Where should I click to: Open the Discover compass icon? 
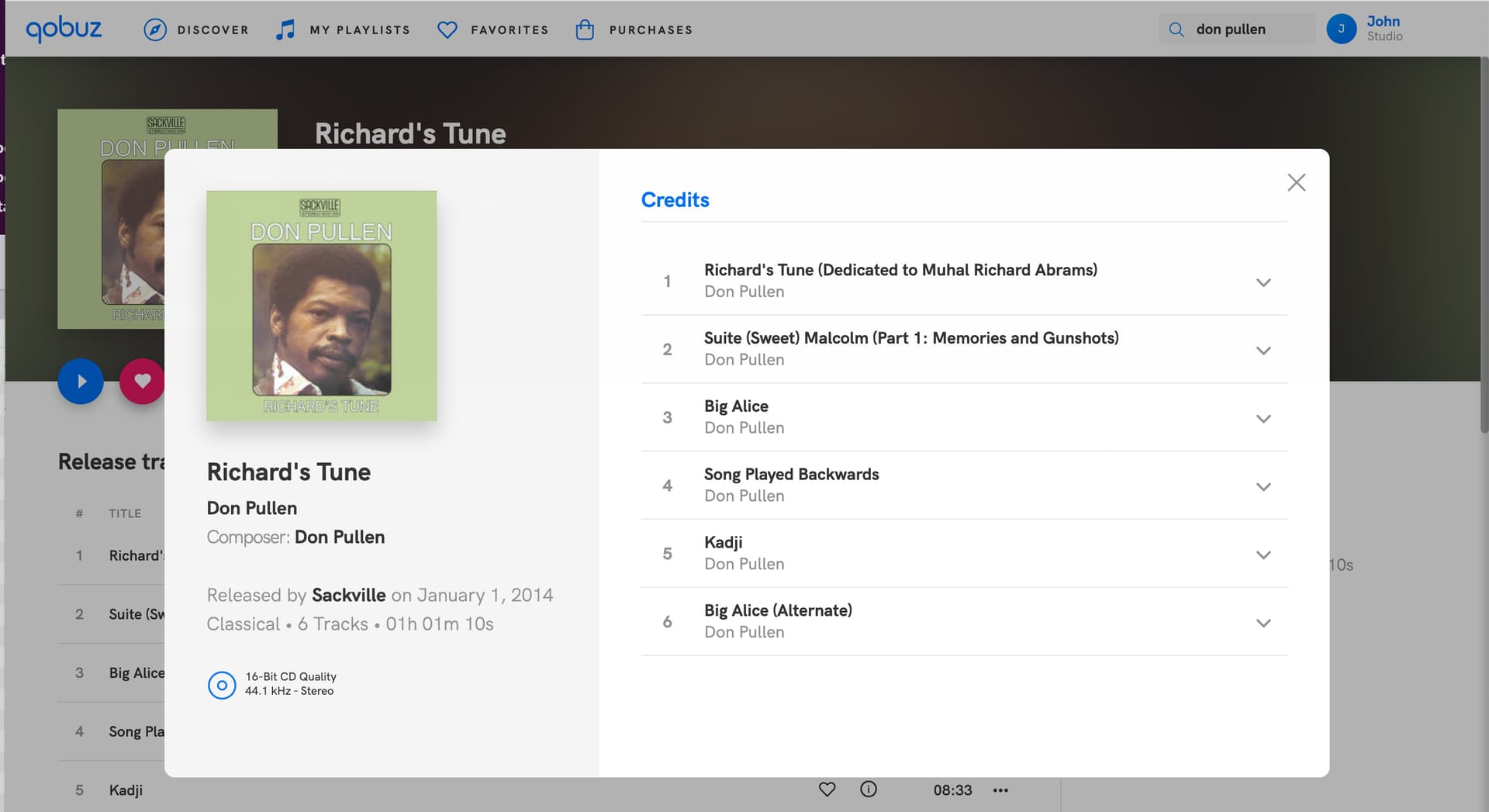click(155, 29)
